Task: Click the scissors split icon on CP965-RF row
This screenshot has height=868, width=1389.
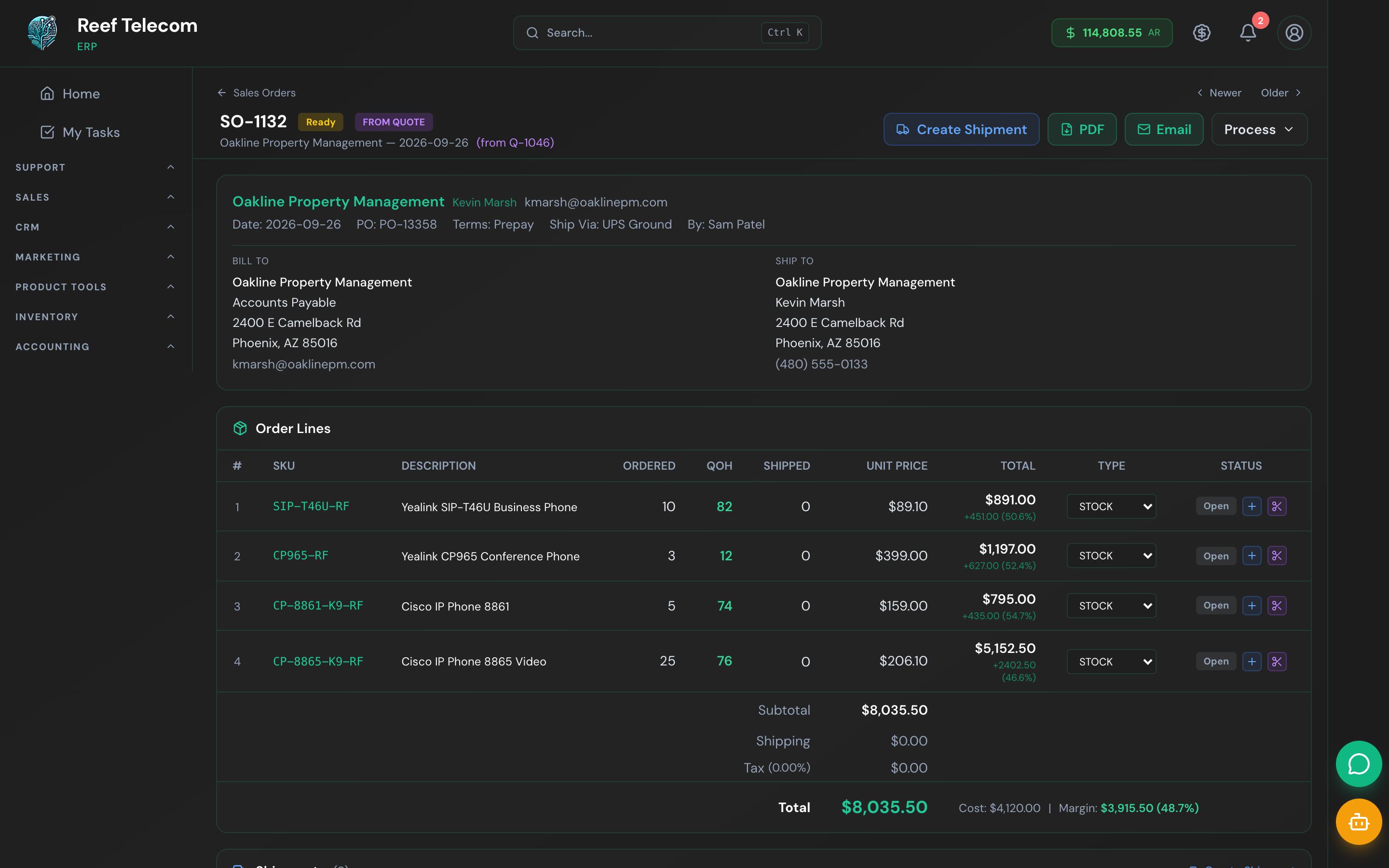Action: click(1277, 556)
